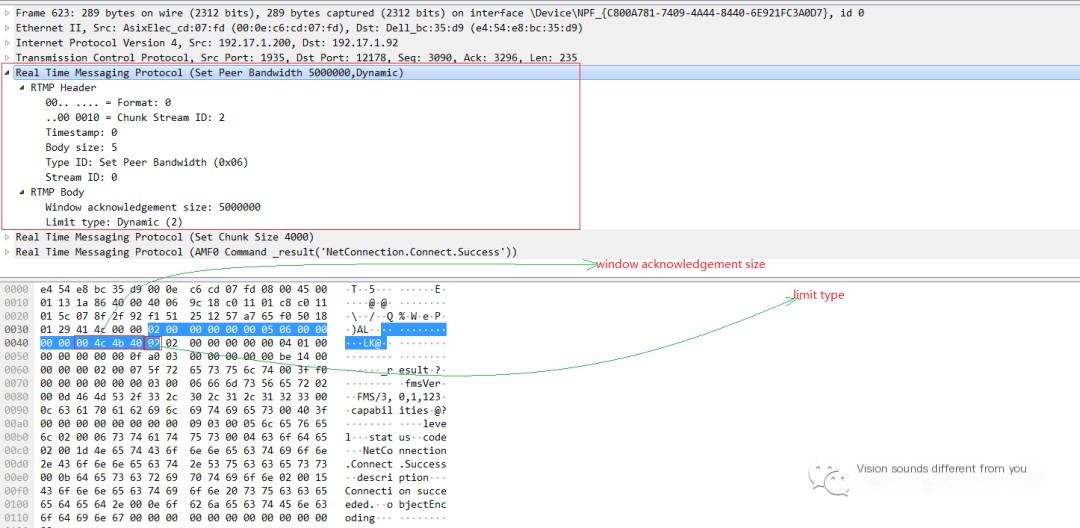Click ASCII text '.Connect .Success'
The height and width of the screenshot is (528, 1080).
(395, 465)
